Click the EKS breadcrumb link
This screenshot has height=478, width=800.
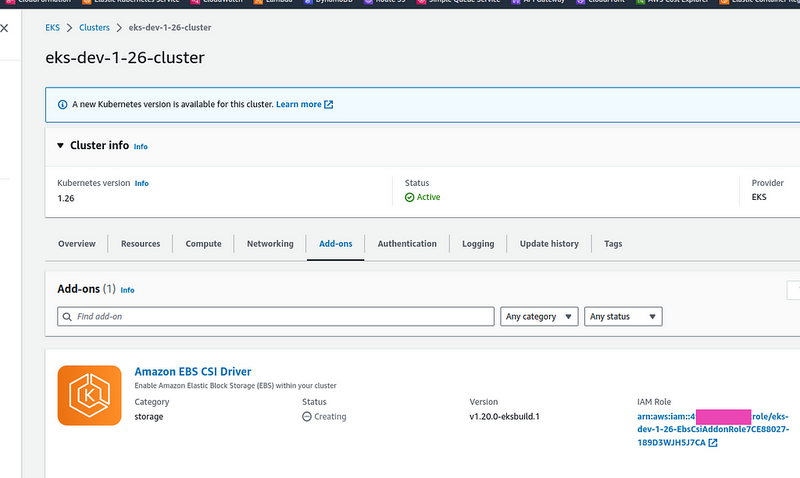pyautogui.click(x=54, y=27)
